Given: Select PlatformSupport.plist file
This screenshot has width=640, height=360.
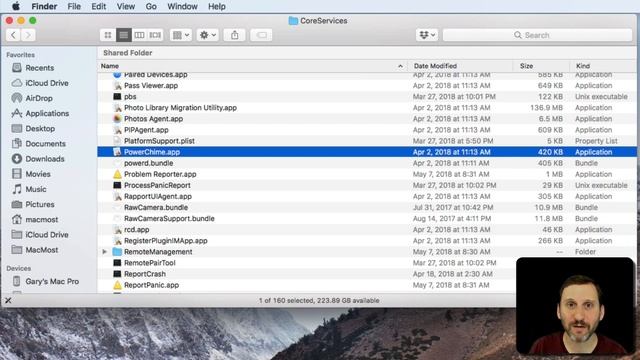Looking at the screenshot, I should click(367, 141).
